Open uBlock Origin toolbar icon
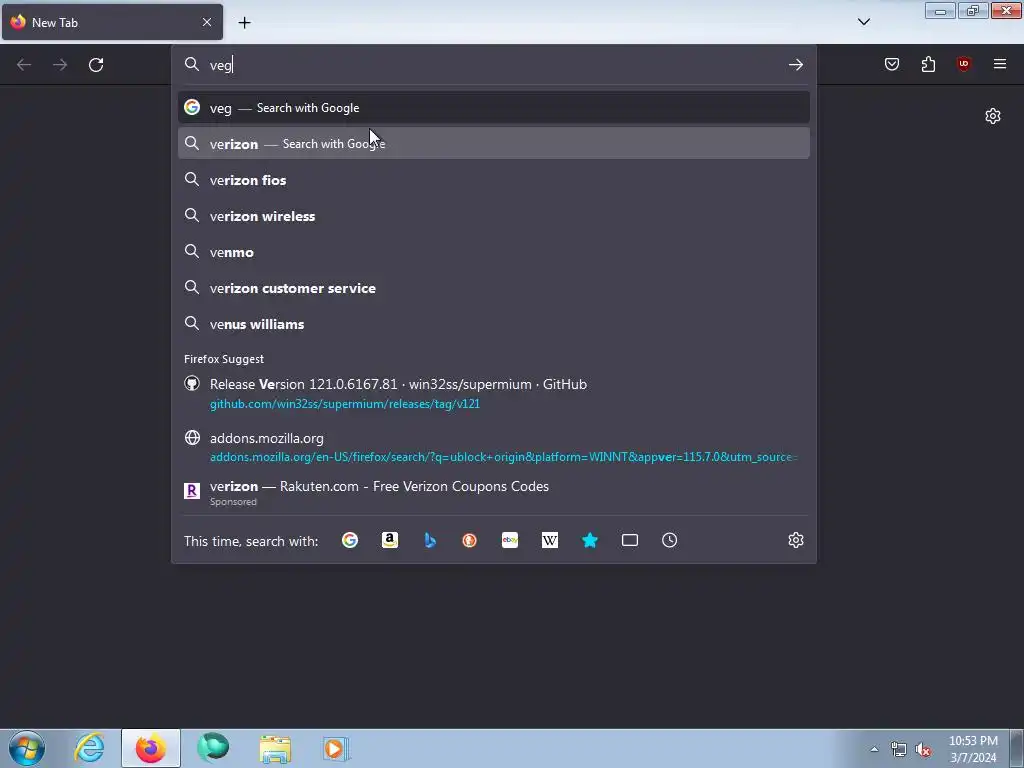Screen dimensions: 1024x768 964,64
